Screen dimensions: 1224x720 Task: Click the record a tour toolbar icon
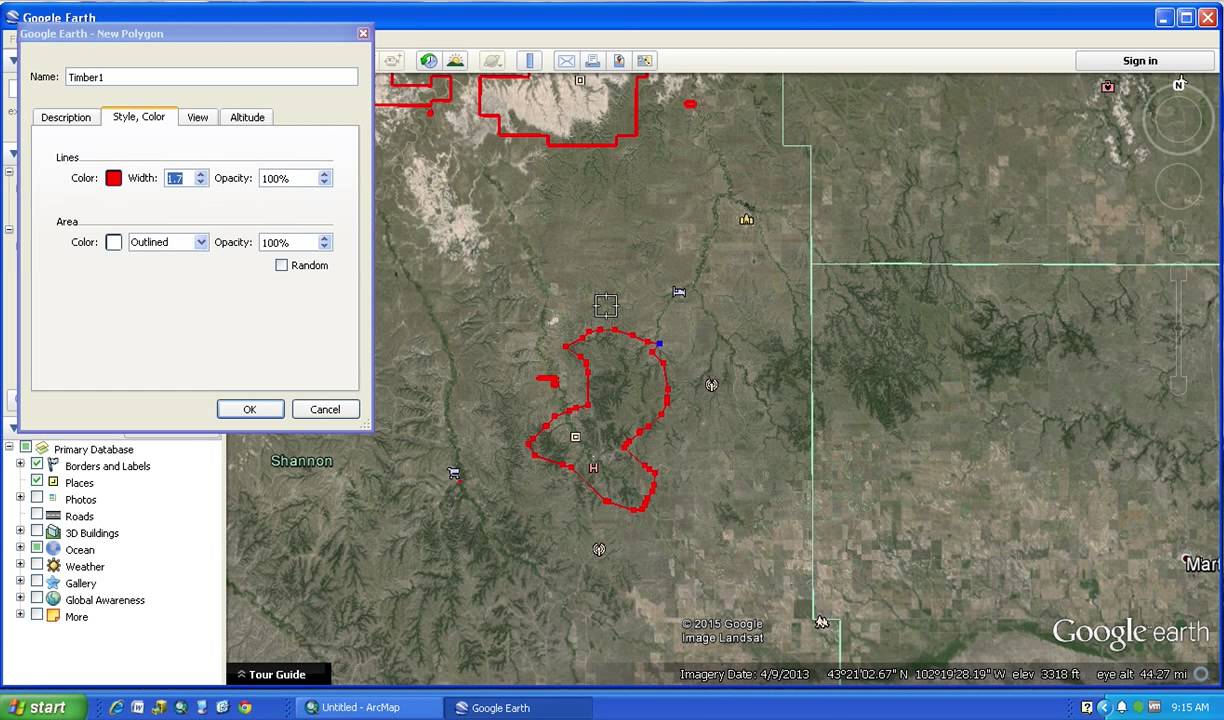[393, 61]
